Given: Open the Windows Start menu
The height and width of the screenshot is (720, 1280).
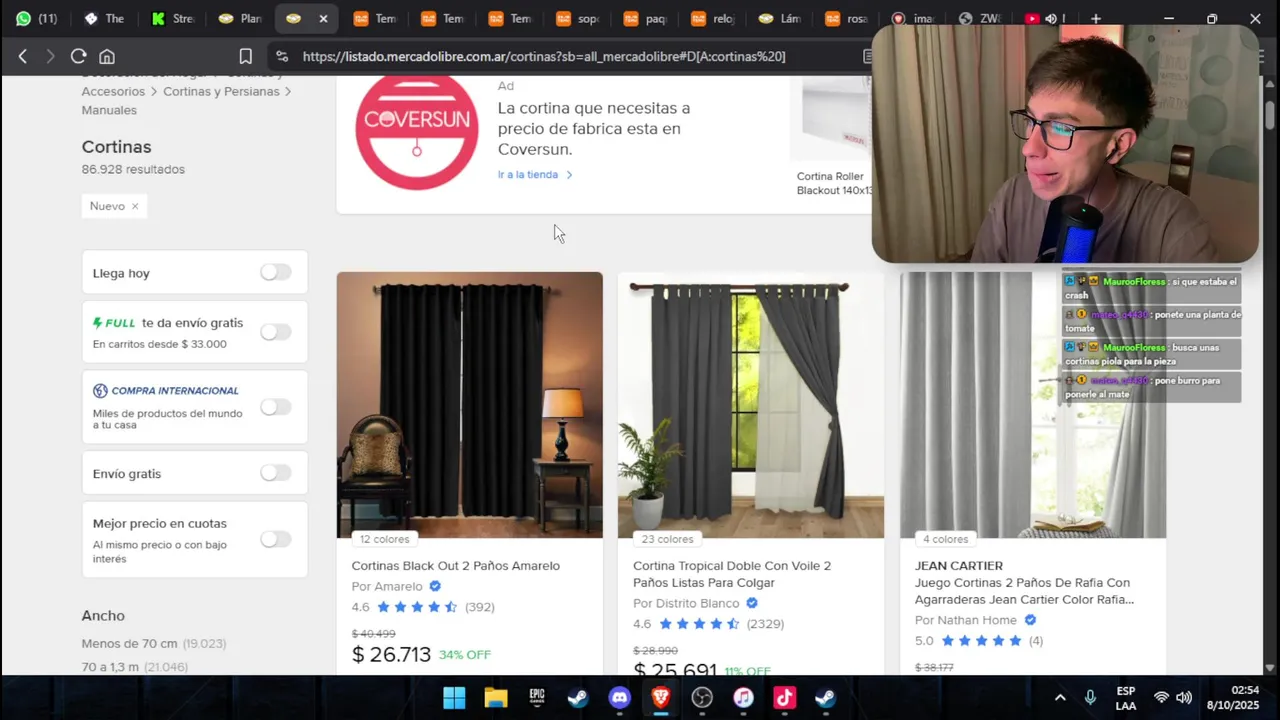Looking at the screenshot, I should pyautogui.click(x=454, y=698).
